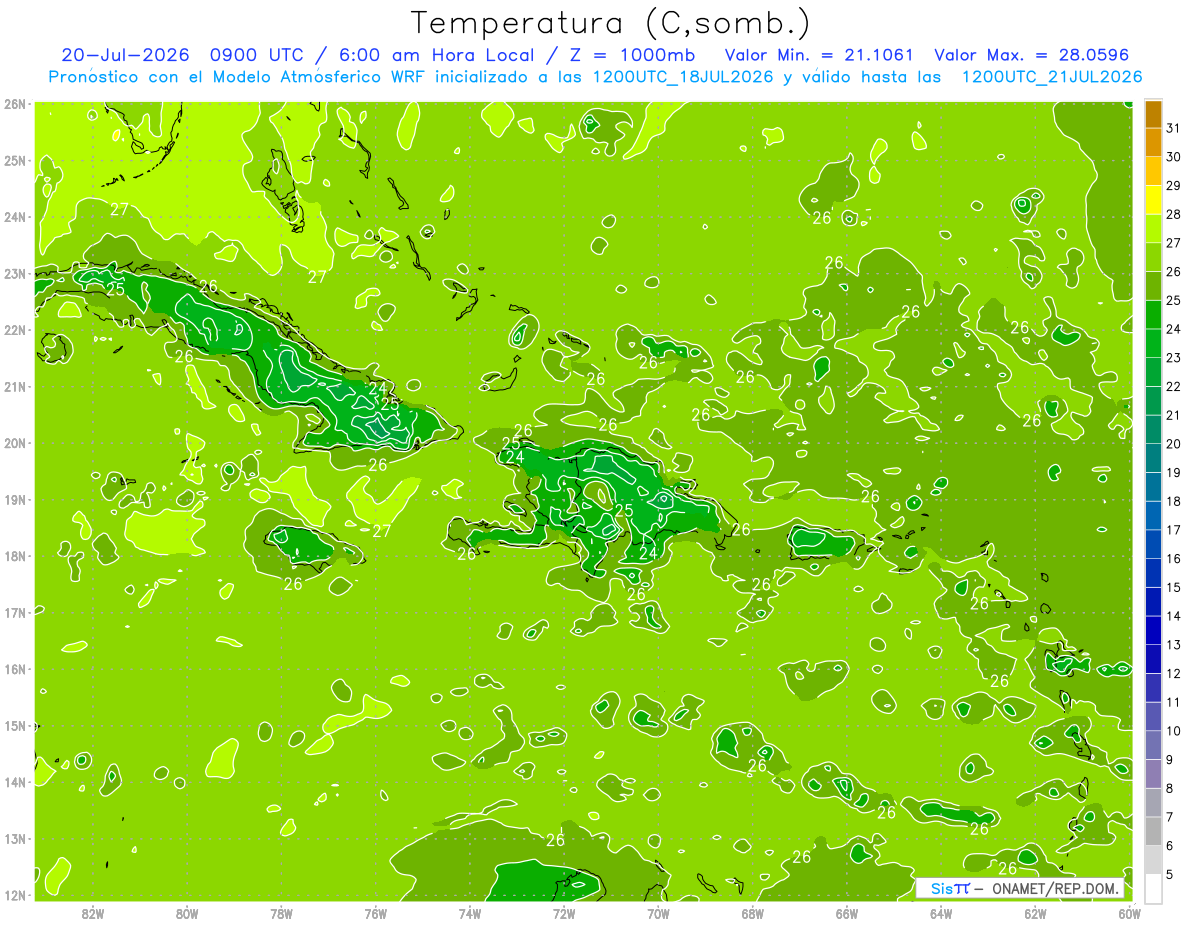Click the "20N" latitude axis label

coord(16,443)
